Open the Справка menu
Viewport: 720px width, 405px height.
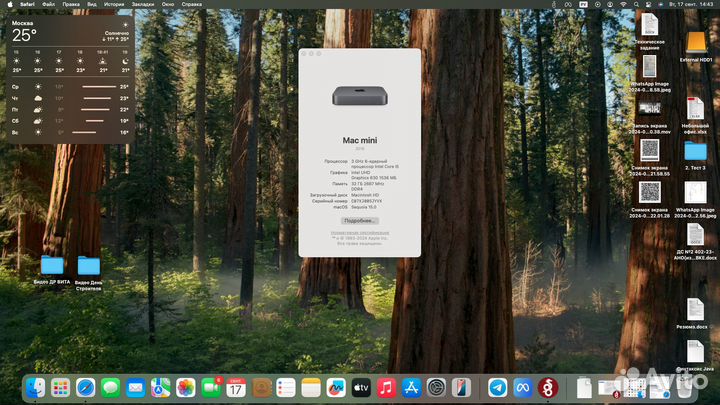(x=191, y=4)
